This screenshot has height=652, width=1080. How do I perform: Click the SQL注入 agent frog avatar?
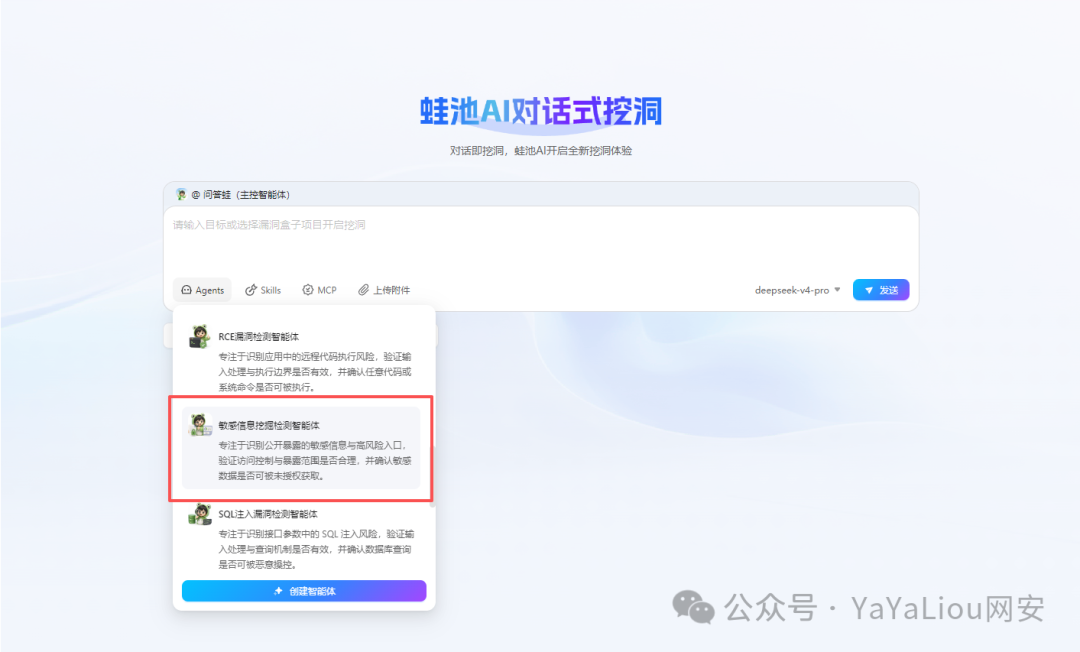point(200,514)
